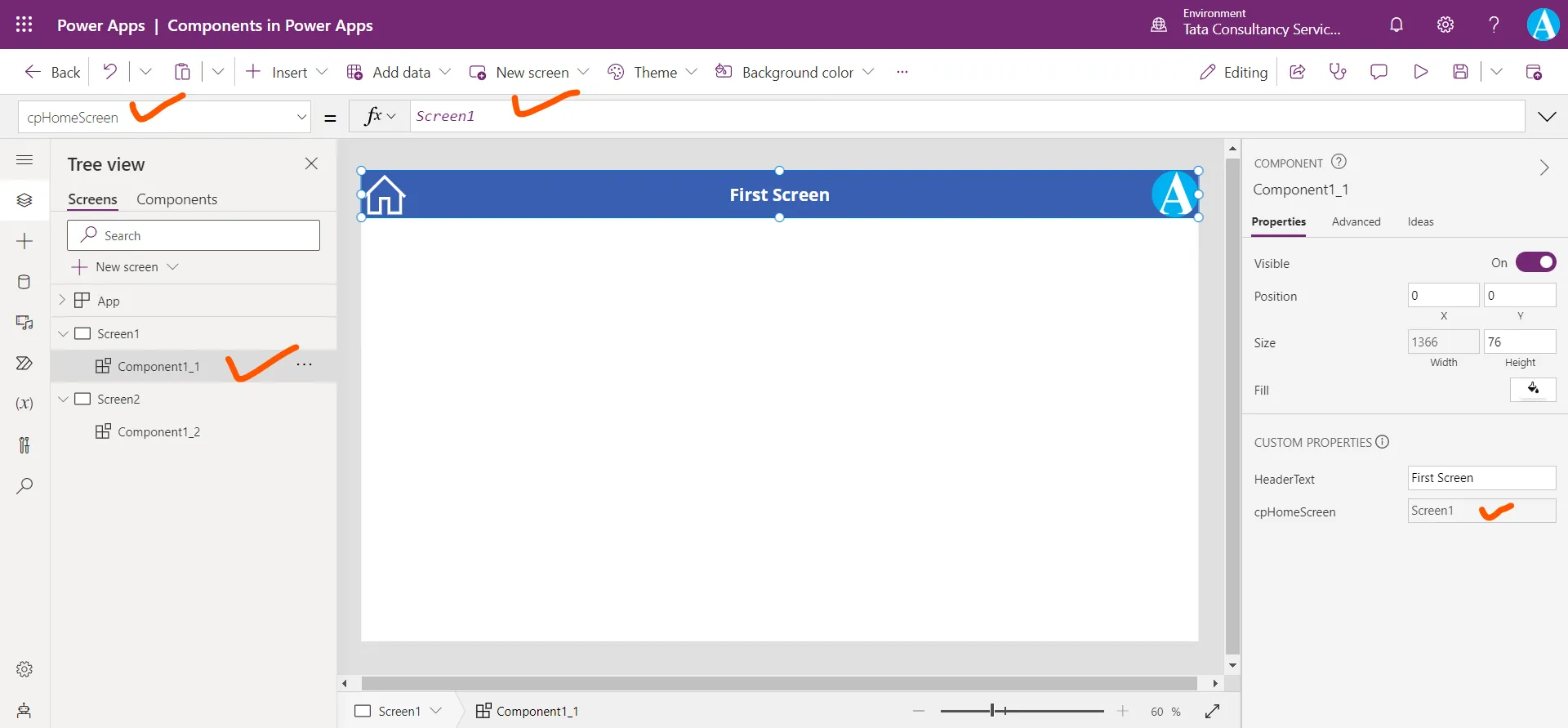Click the Back arrow button
Image resolution: width=1568 pixels, height=728 pixels.
click(52, 72)
